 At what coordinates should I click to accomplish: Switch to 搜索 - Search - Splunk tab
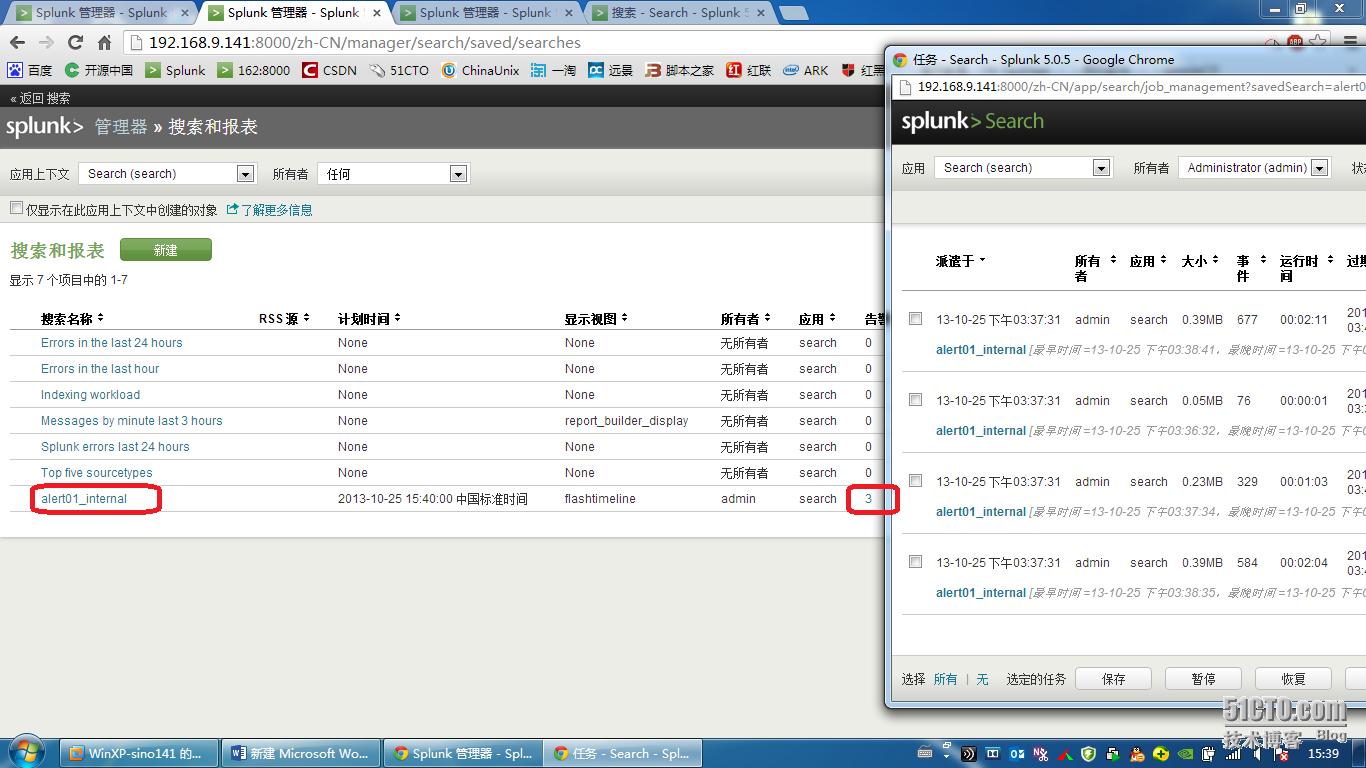(679, 13)
